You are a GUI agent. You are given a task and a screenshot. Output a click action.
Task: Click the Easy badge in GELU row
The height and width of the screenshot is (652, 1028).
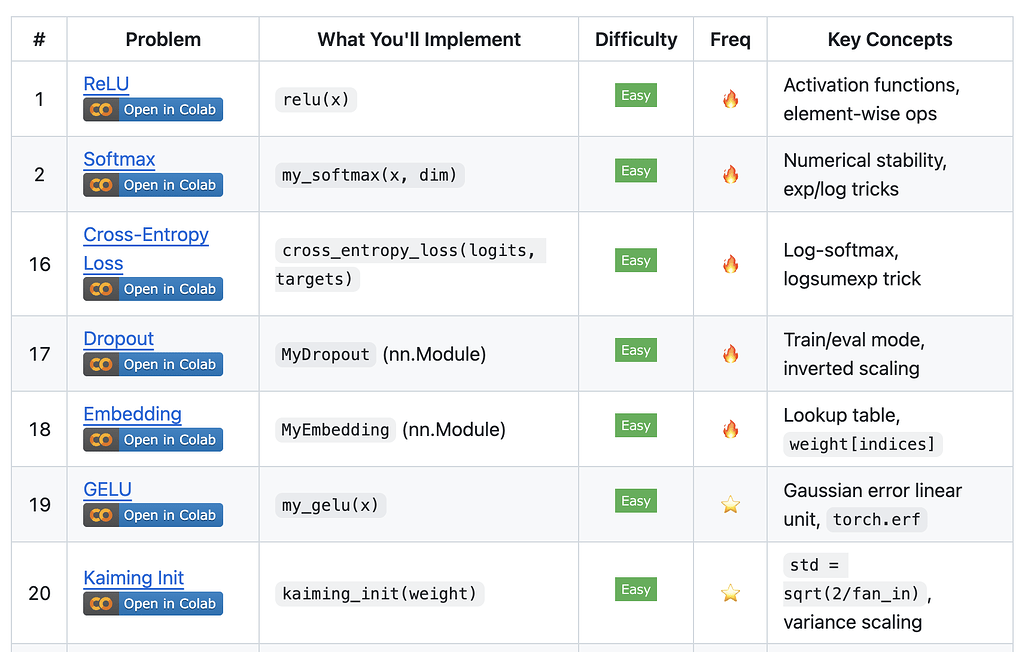click(635, 501)
